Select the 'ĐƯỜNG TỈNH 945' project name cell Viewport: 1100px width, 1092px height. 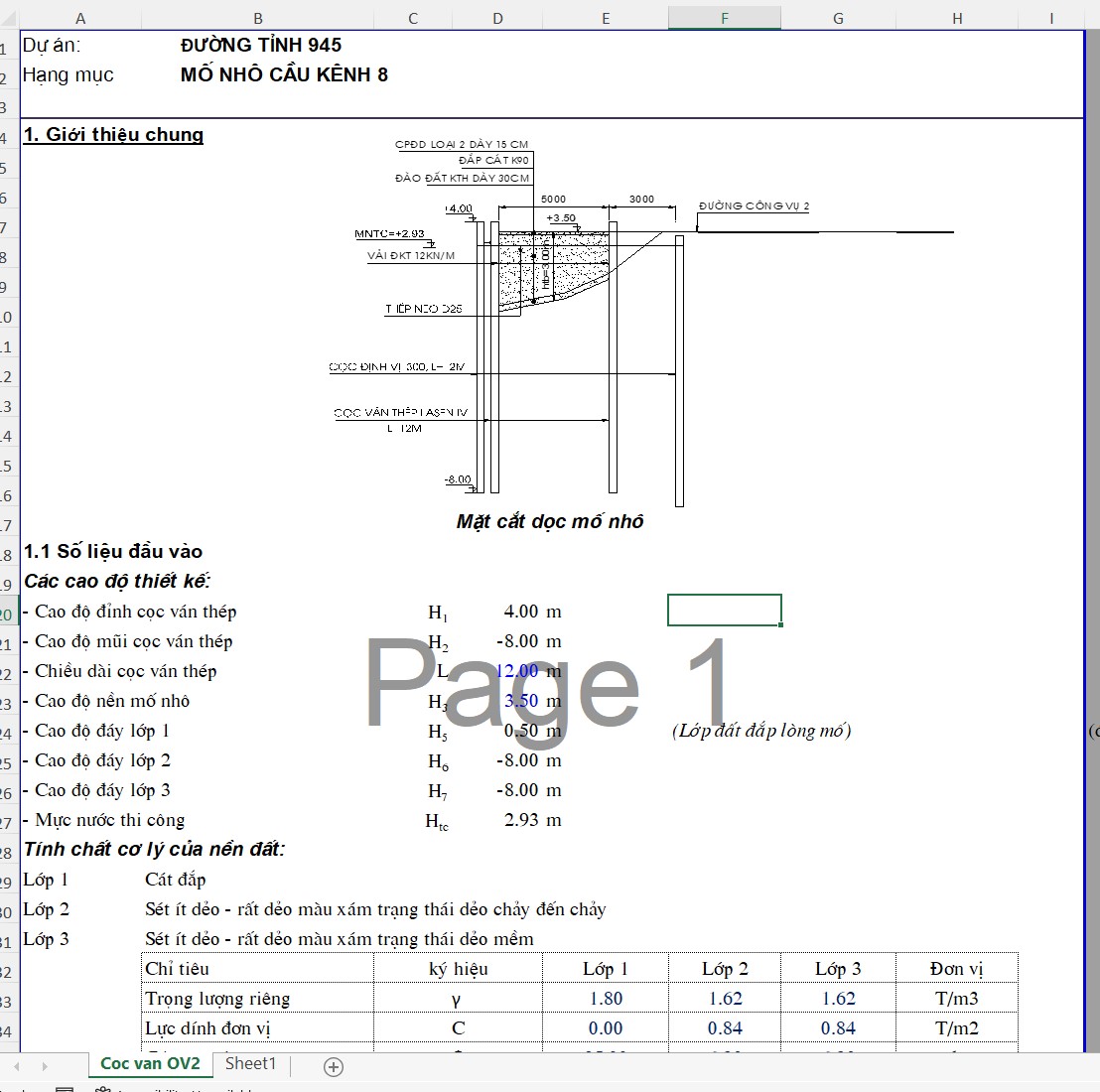[x=261, y=45]
